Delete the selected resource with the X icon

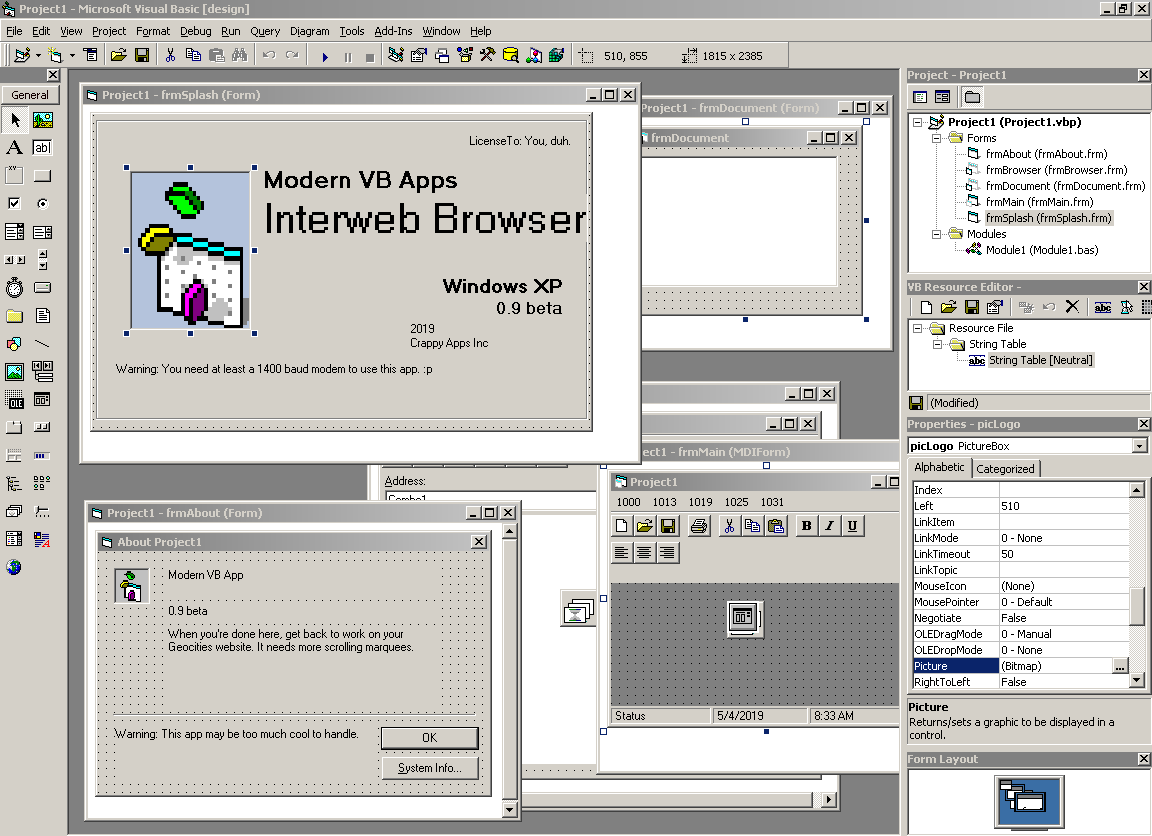pos(1072,307)
